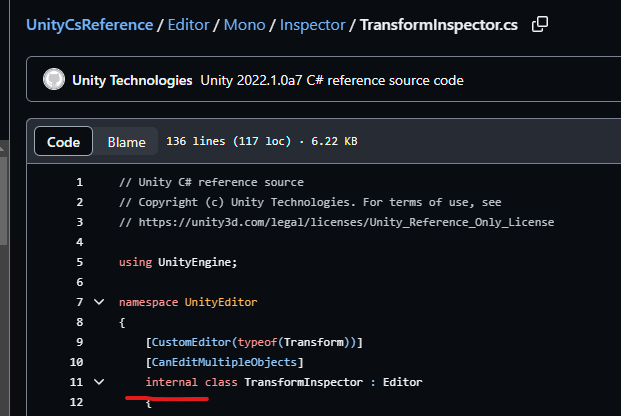Image resolution: width=621 pixels, height=416 pixels.
Task: Open the UnityCsReference repository breadcrumb link
Action: (90, 25)
